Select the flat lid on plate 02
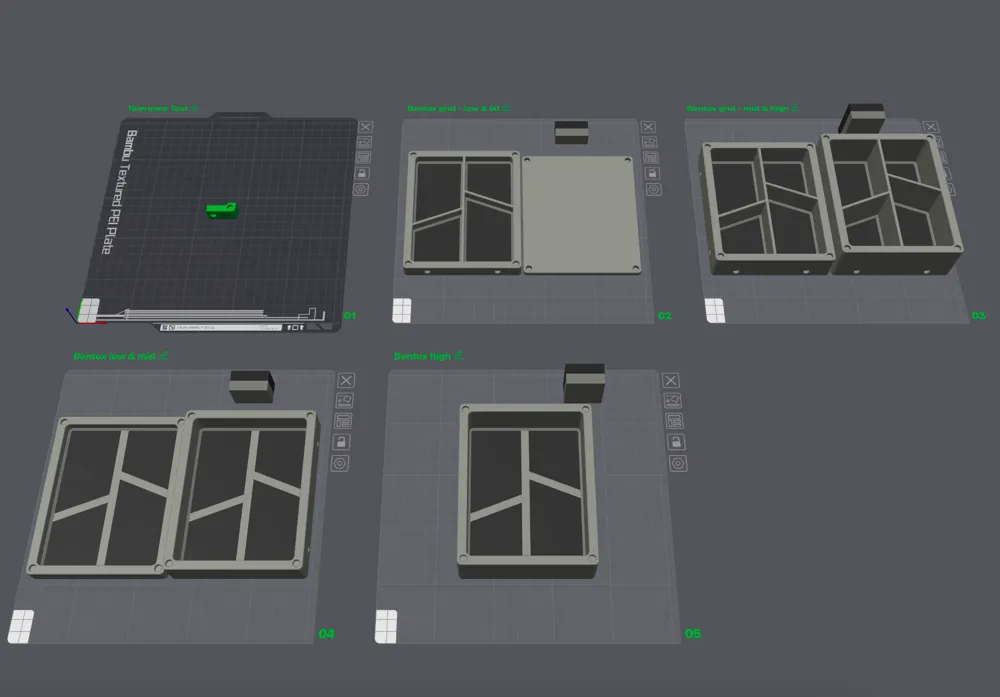The height and width of the screenshot is (697, 1000). pyautogui.click(x=579, y=213)
